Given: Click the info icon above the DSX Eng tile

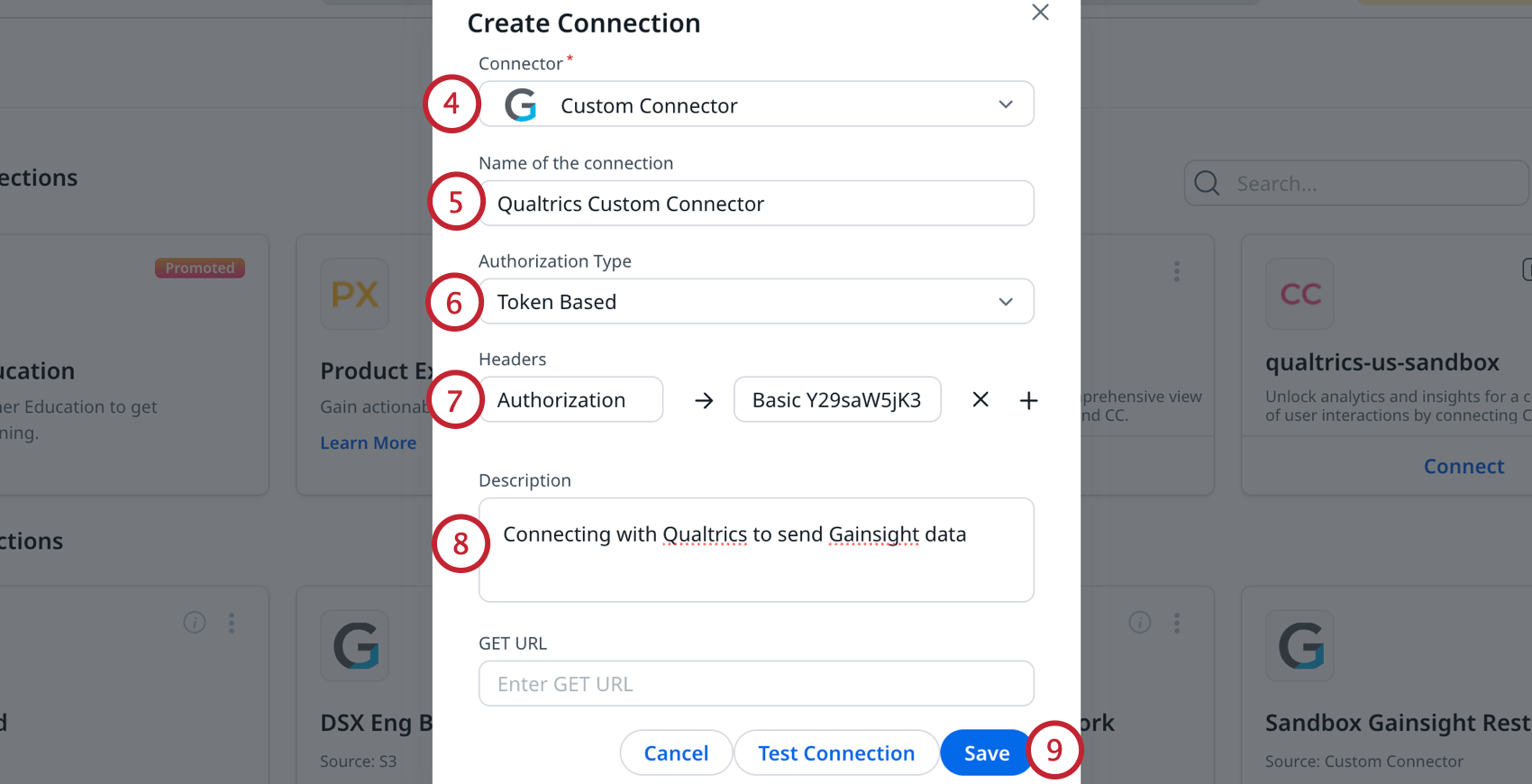Looking at the screenshot, I should [x=195, y=622].
